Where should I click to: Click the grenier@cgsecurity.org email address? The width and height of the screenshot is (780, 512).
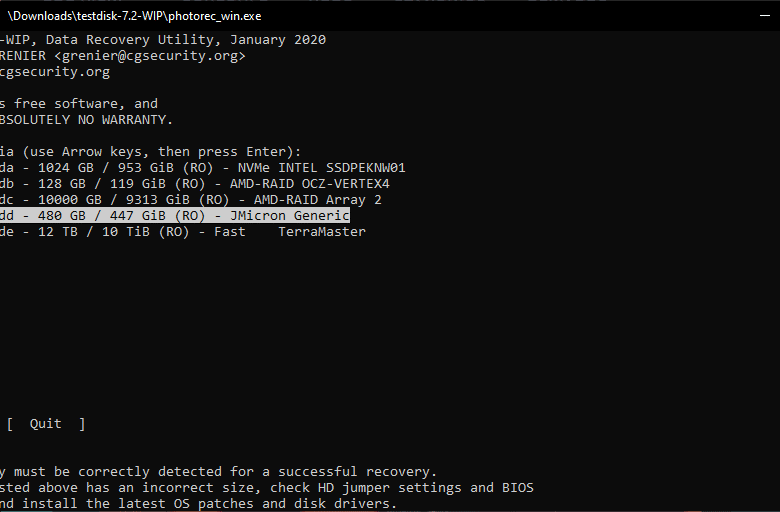click(150, 56)
